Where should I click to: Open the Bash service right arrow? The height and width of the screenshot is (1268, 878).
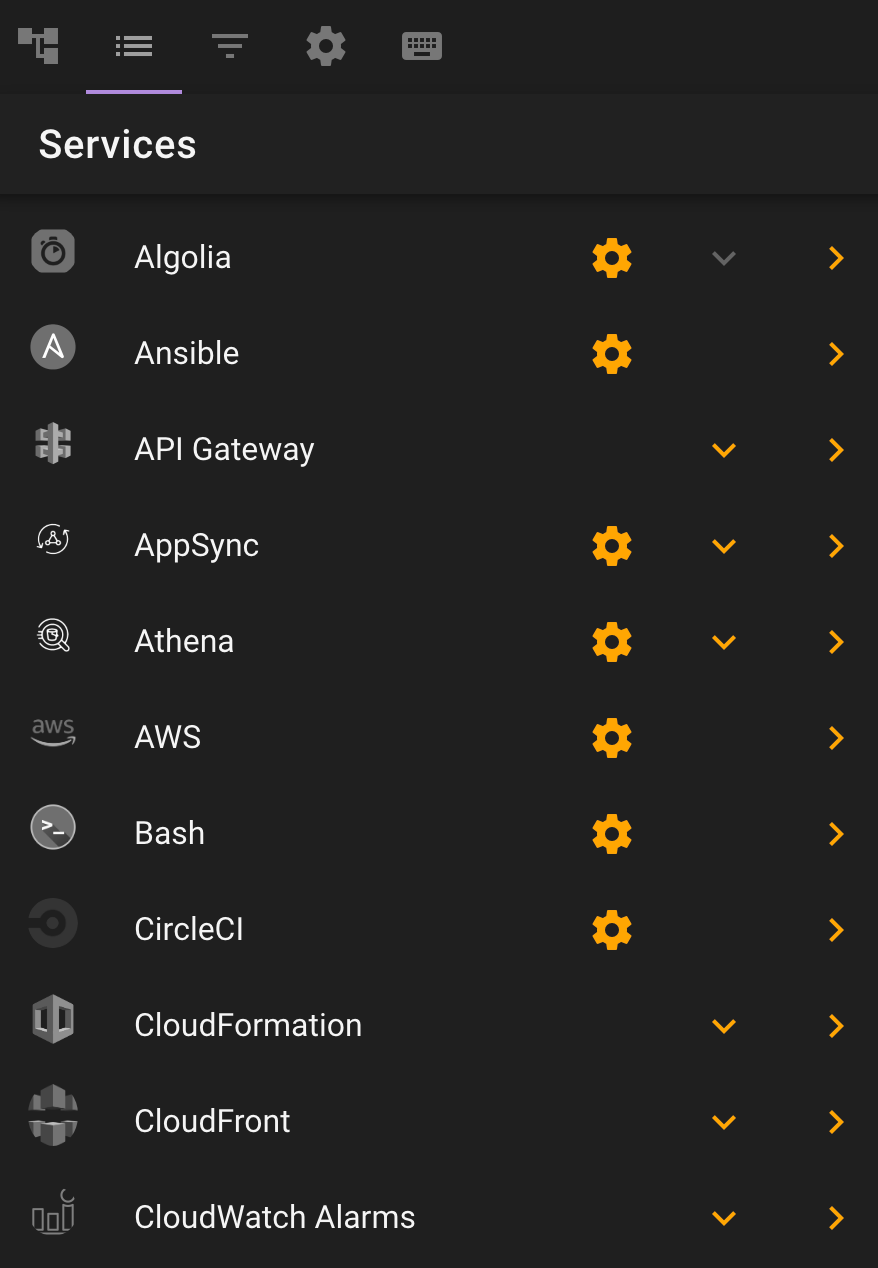click(837, 834)
